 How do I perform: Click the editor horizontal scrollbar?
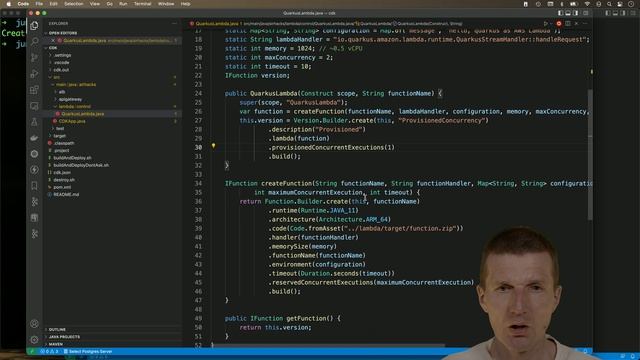coord(329,346)
